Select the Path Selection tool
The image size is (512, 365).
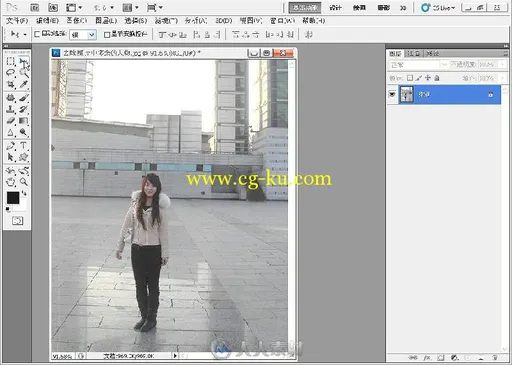point(11,157)
